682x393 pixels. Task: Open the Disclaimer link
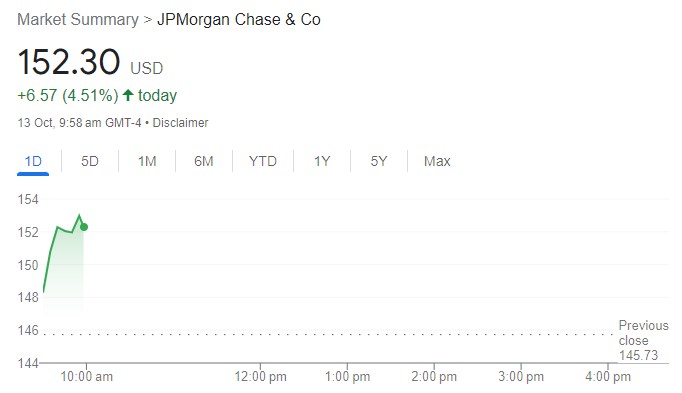180,123
